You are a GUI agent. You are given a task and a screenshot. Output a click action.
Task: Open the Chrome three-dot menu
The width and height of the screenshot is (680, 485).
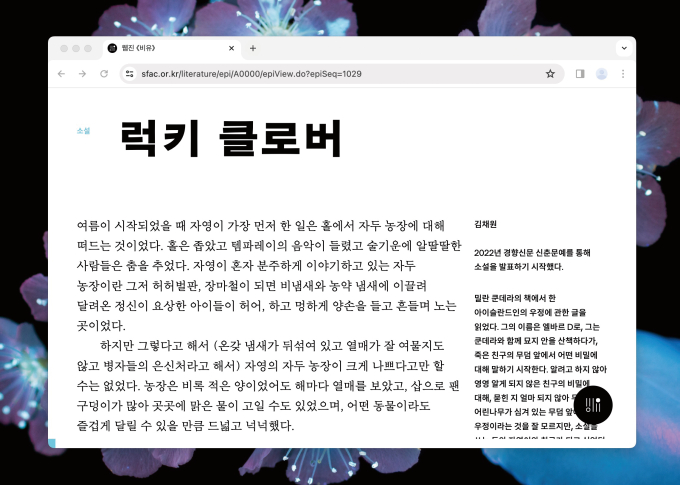(623, 74)
